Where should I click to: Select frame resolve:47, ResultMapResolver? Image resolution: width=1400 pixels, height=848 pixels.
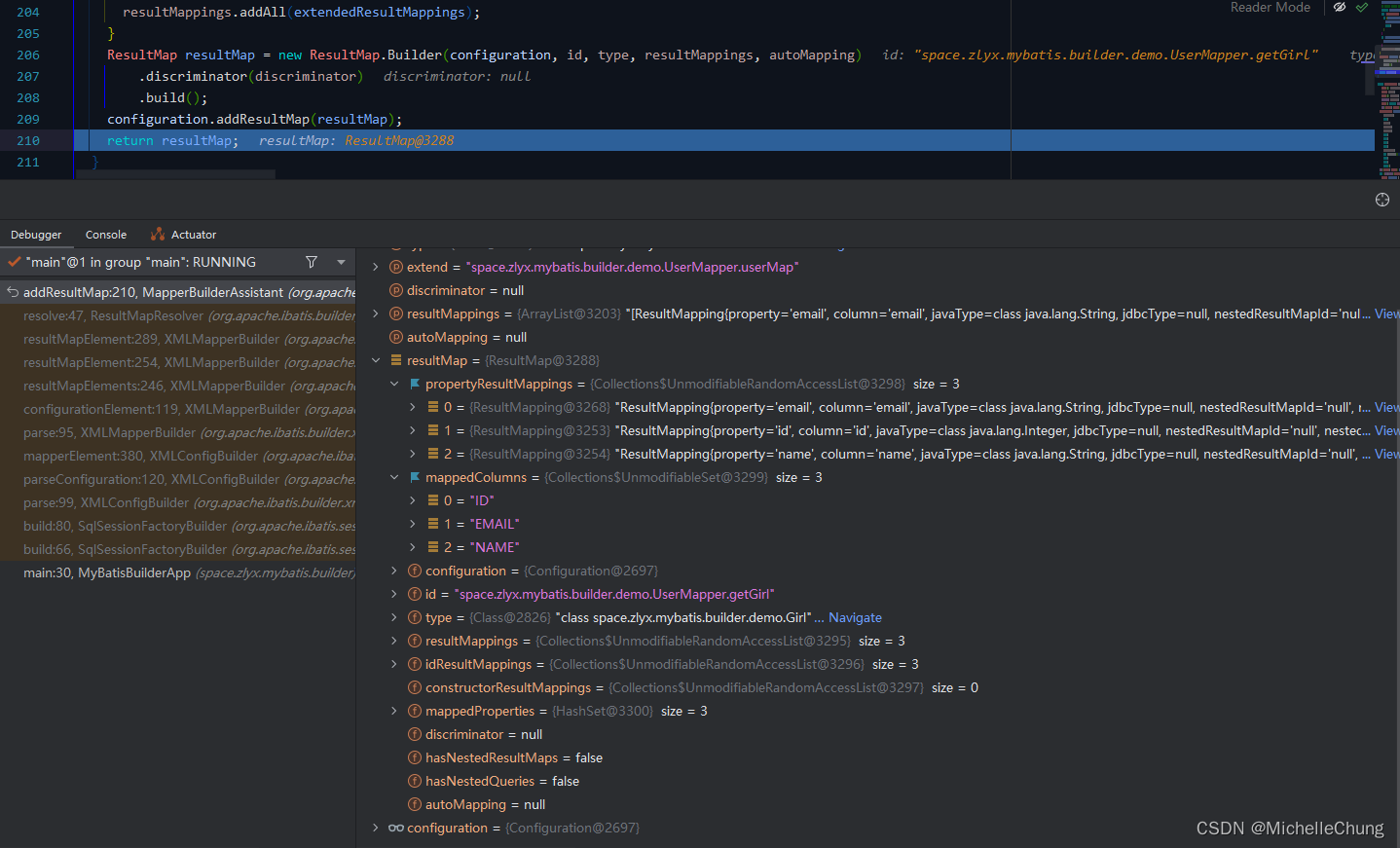coord(177,315)
